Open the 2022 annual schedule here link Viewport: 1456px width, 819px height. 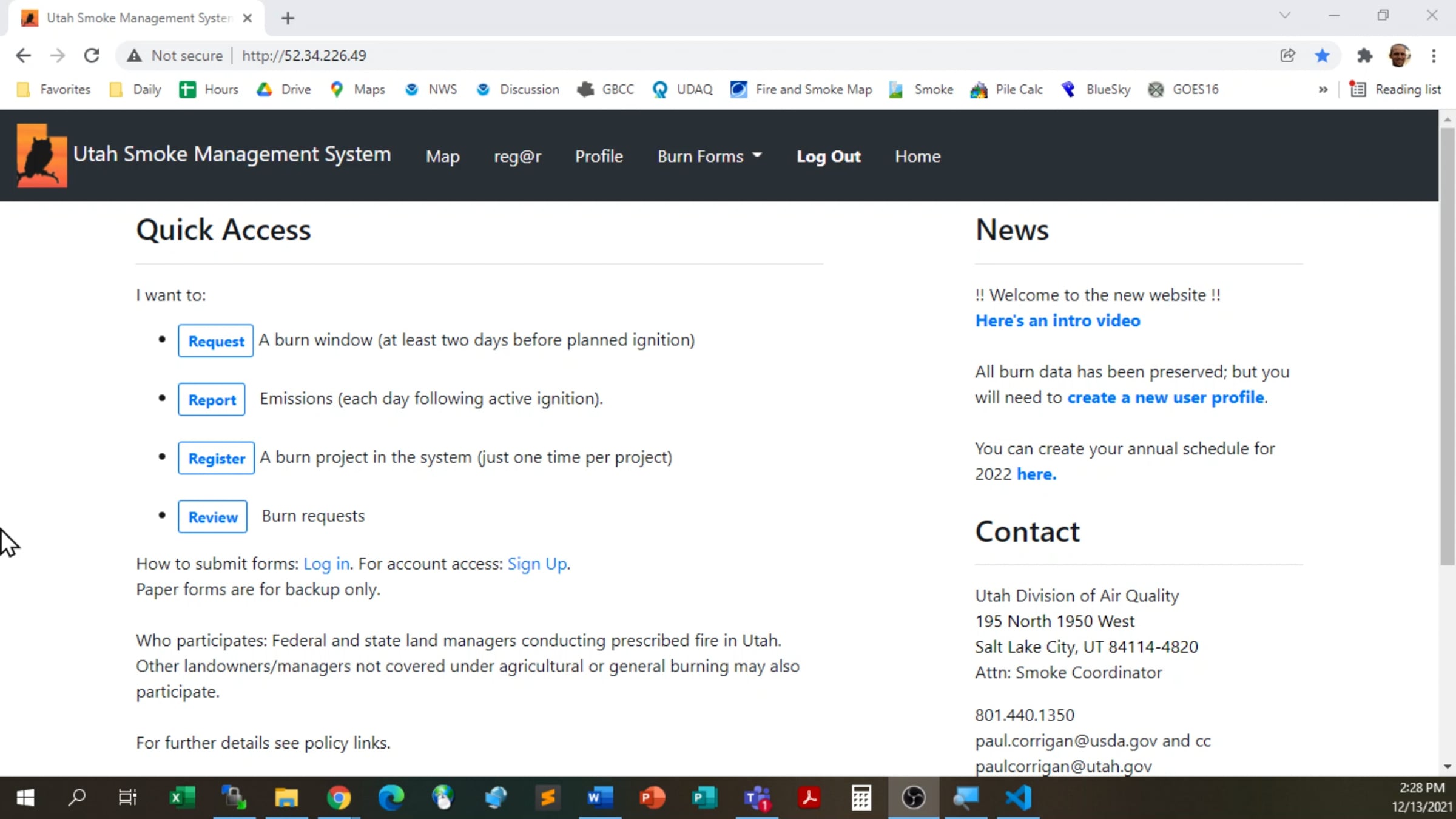tap(1036, 474)
